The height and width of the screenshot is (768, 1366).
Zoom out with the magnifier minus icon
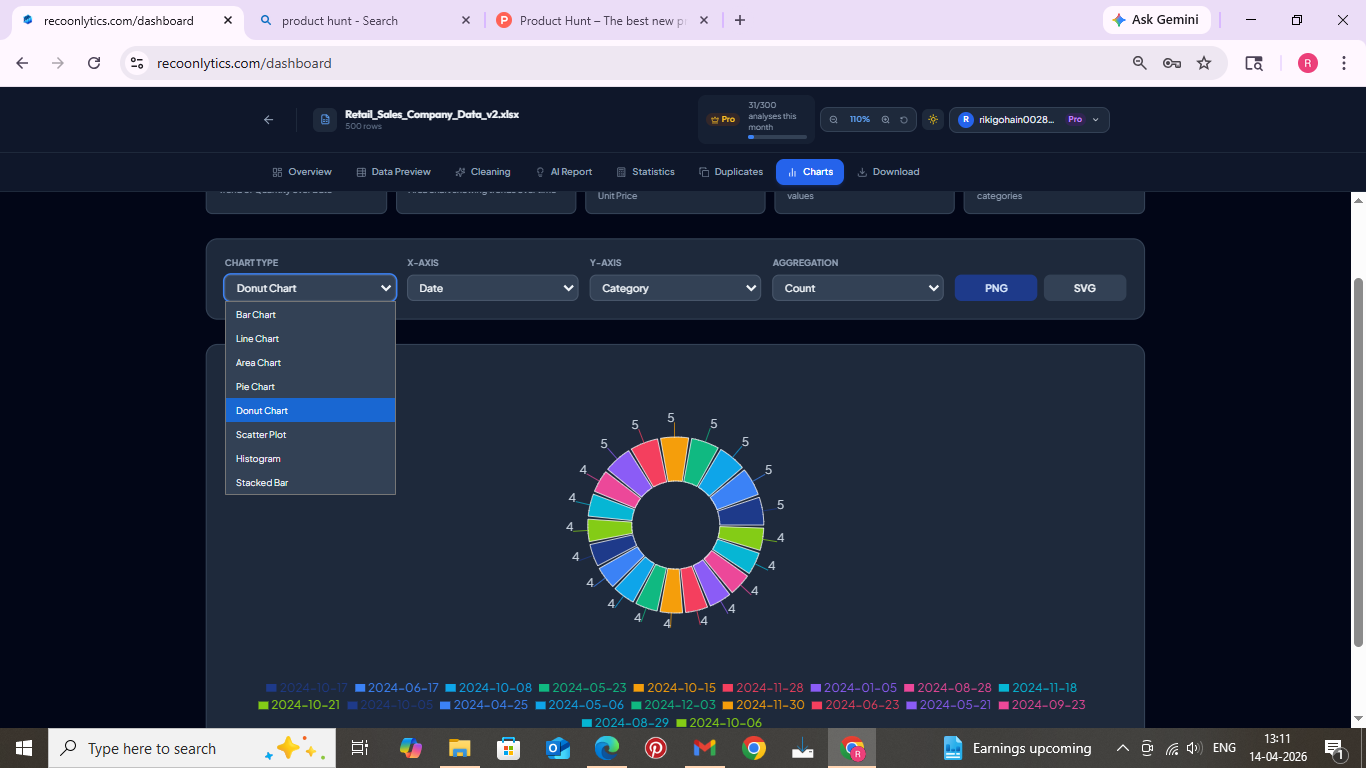tap(834, 120)
